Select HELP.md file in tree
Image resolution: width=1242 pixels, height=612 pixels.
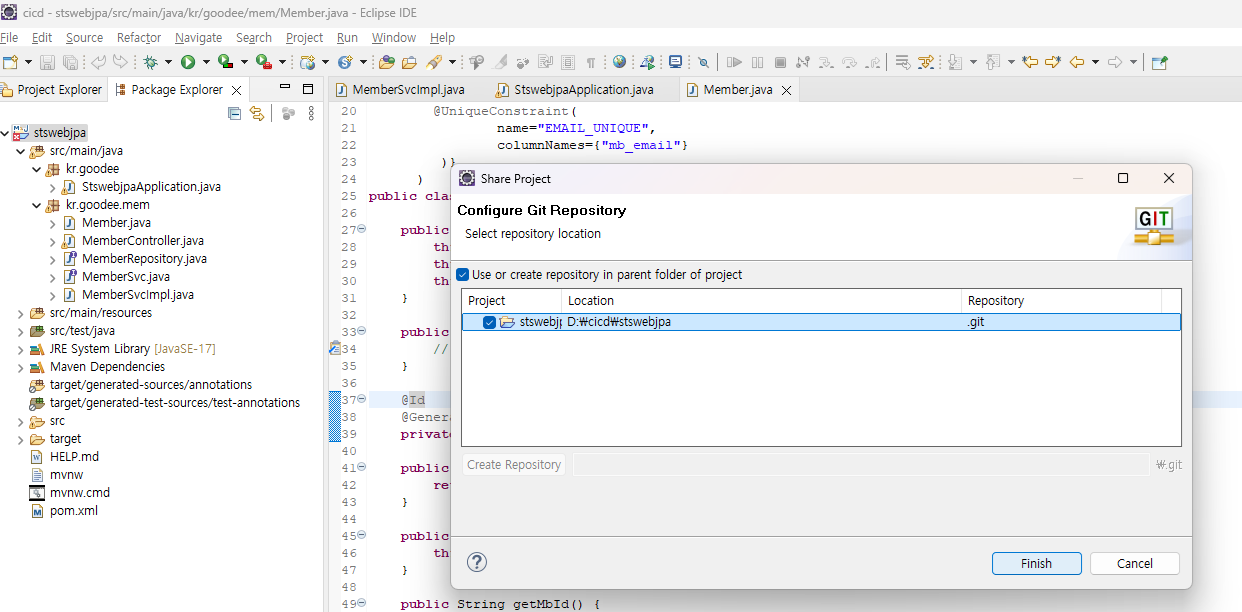tap(74, 457)
